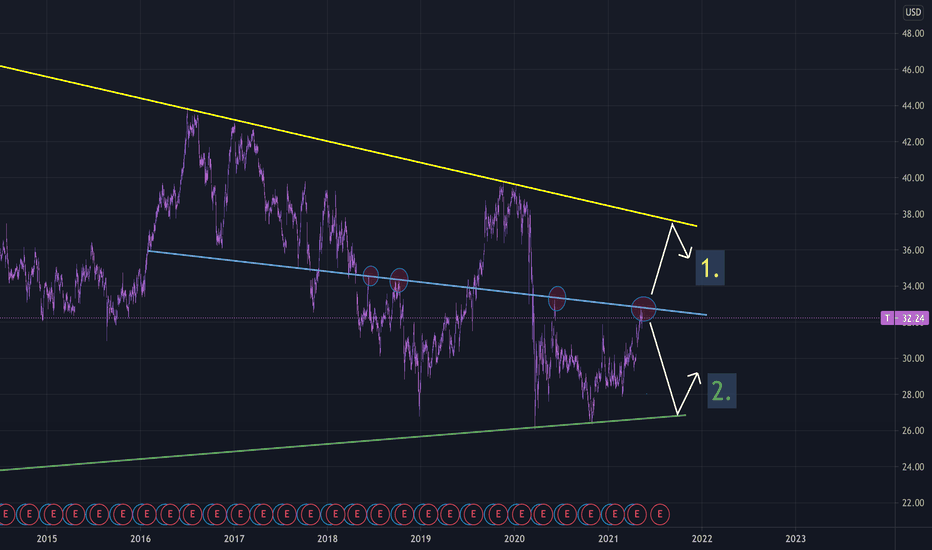
Task: Click the 34.00 price axis label
Action: point(913,286)
